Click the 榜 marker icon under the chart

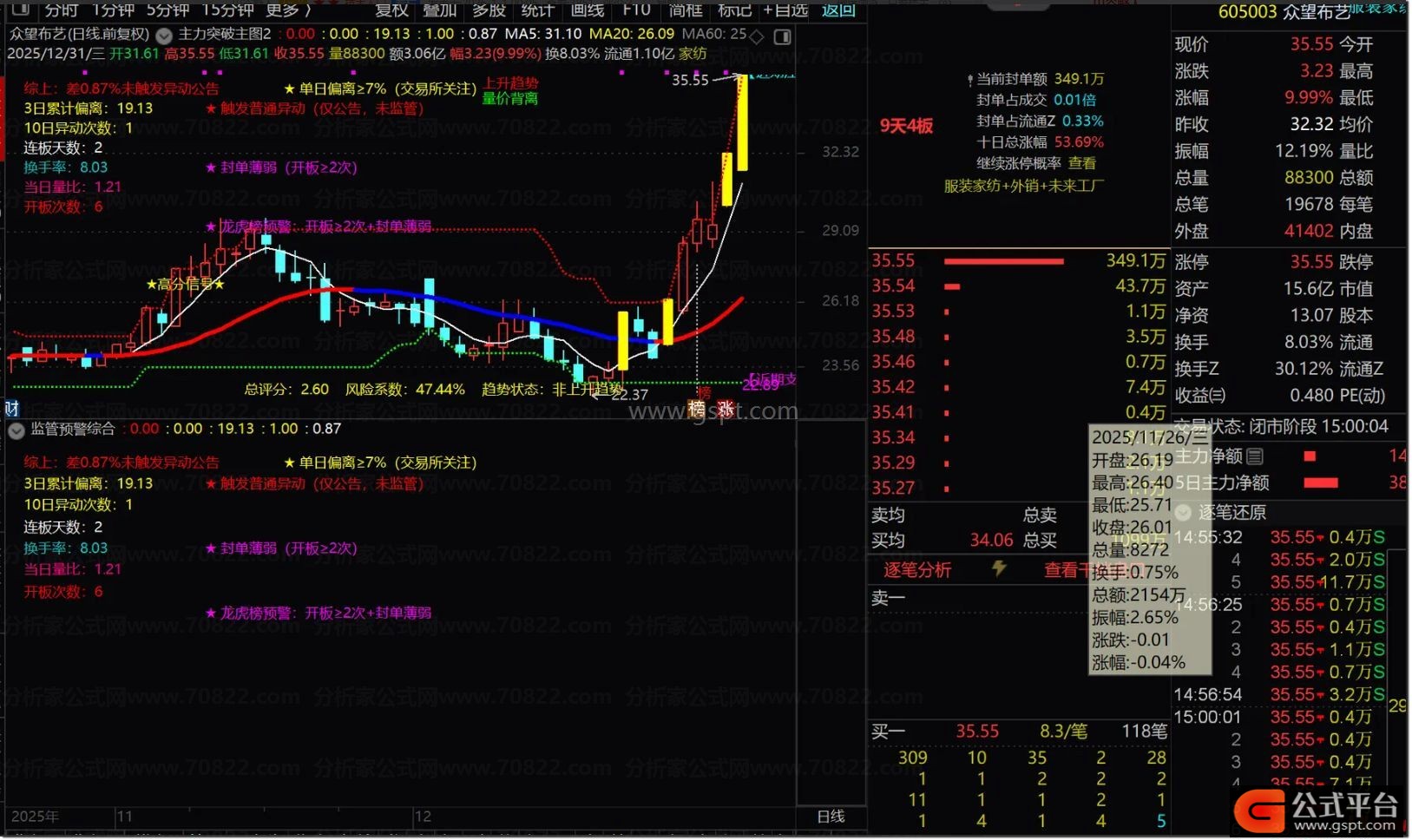[x=697, y=408]
